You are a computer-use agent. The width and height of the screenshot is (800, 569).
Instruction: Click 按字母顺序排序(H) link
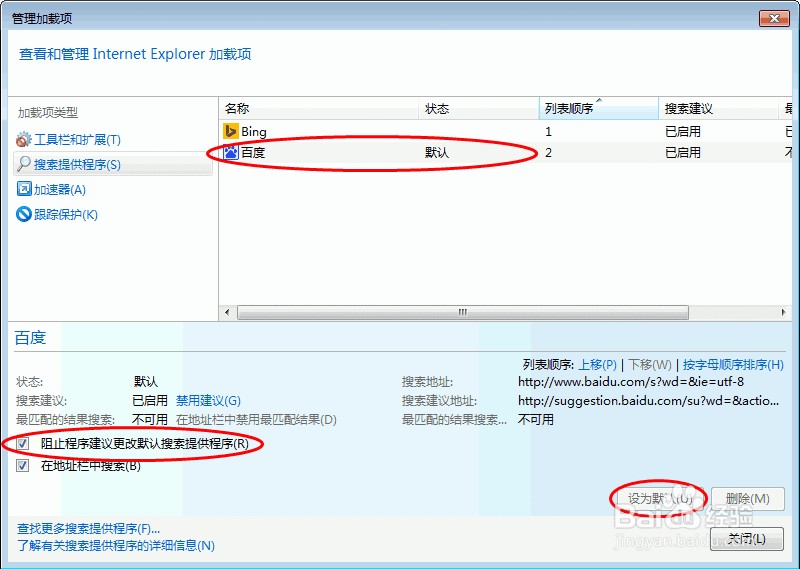pyautogui.click(x=733, y=364)
